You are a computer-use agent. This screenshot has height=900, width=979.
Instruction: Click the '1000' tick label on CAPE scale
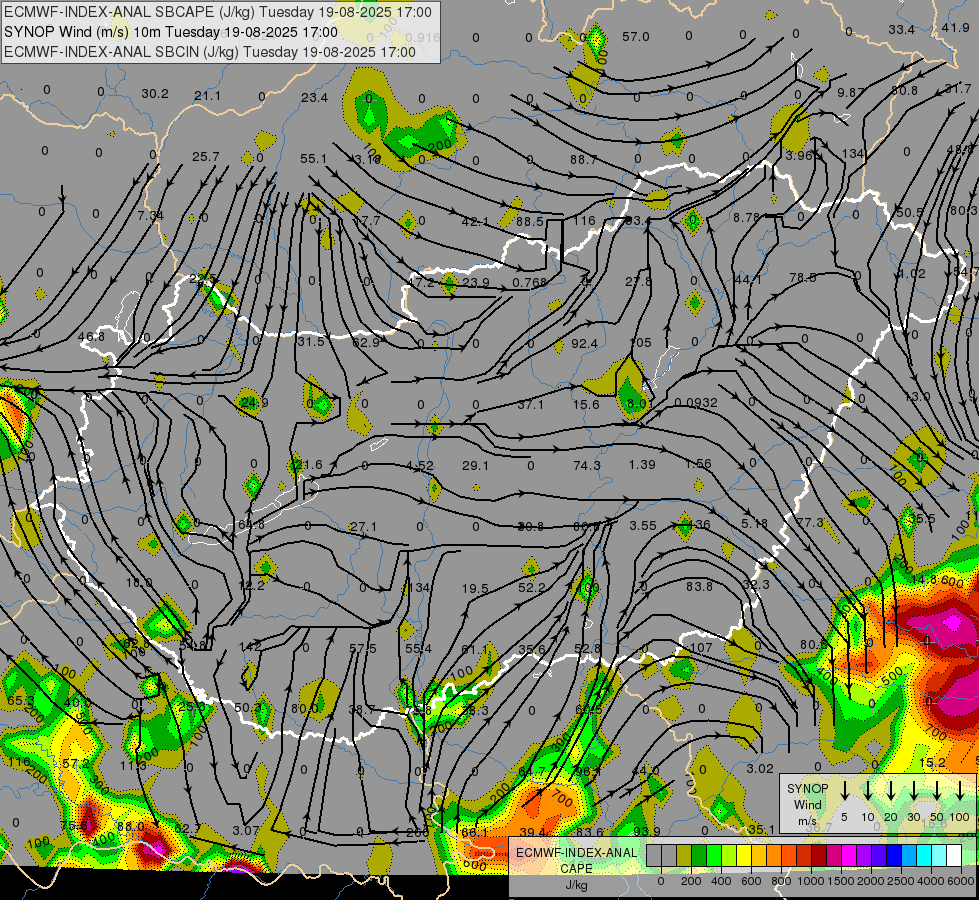811,881
